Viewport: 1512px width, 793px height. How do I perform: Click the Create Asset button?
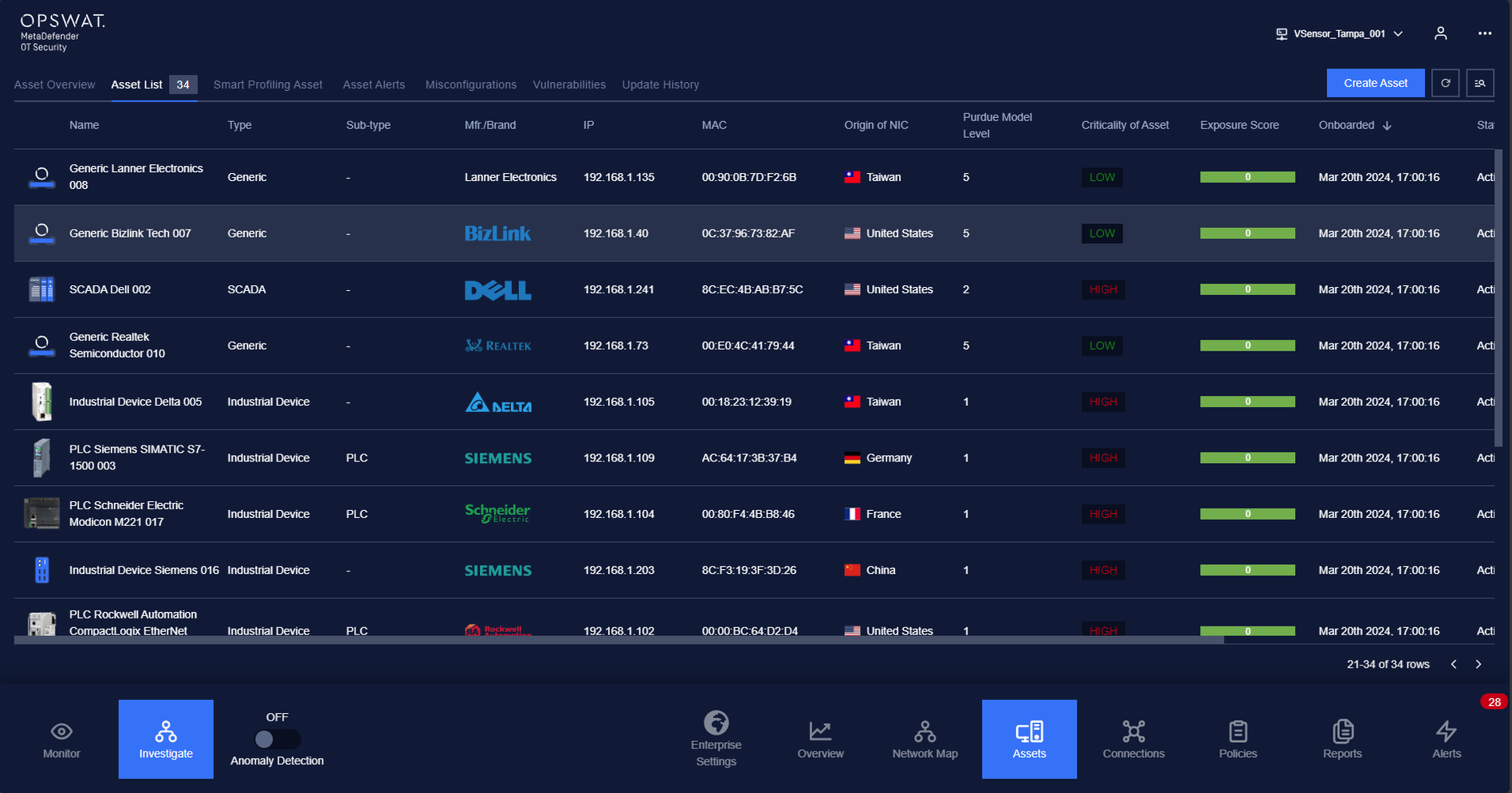coord(1375,83)
